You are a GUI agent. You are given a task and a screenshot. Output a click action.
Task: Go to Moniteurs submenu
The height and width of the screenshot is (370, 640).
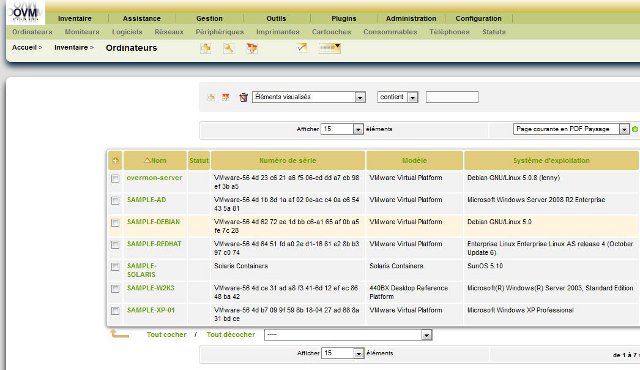click(x=82, y=32)
